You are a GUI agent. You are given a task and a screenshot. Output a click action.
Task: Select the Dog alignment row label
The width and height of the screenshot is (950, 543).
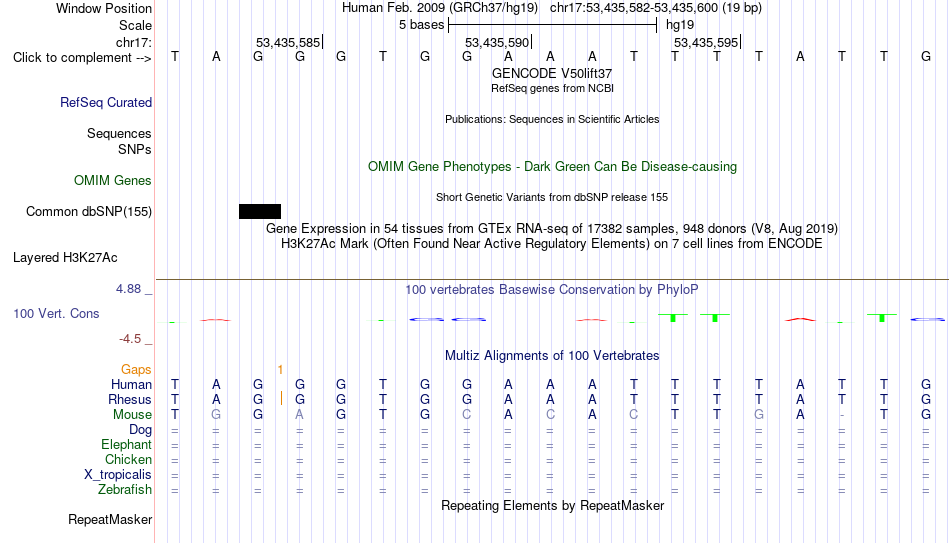[x=141, y=430]
